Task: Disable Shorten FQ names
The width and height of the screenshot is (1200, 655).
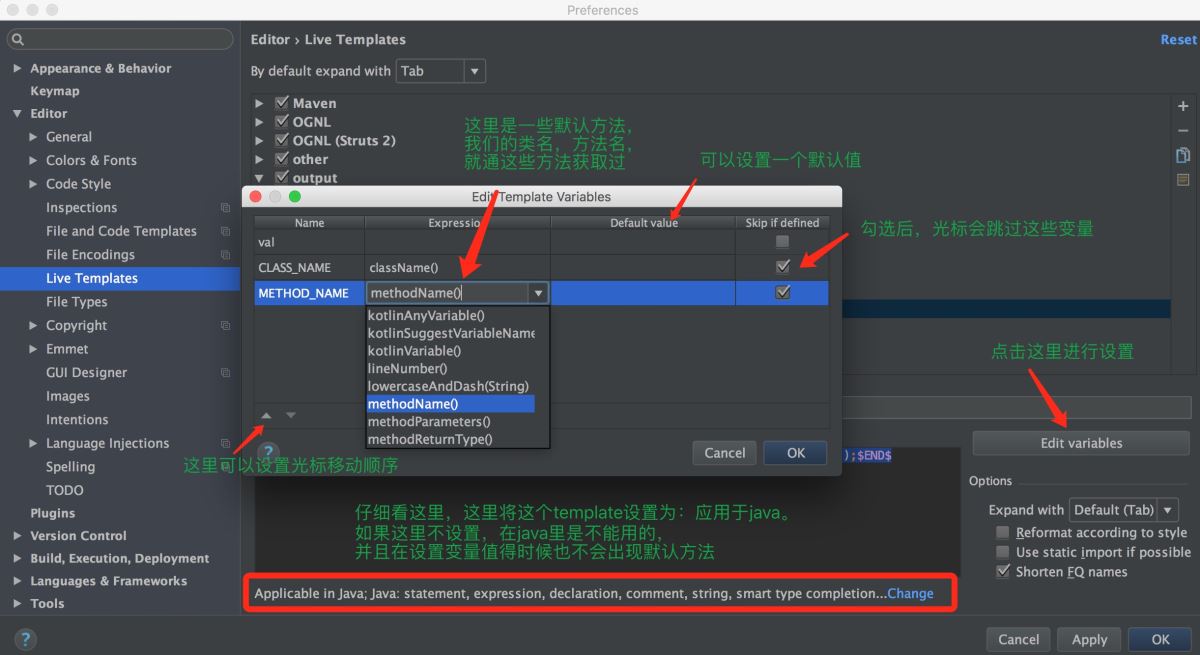Action: [1003, 572]
